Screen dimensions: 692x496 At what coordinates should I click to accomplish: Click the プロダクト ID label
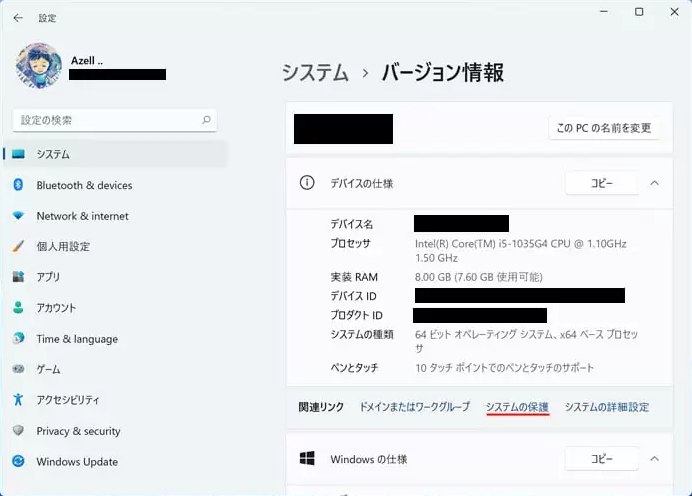[357, 315]
